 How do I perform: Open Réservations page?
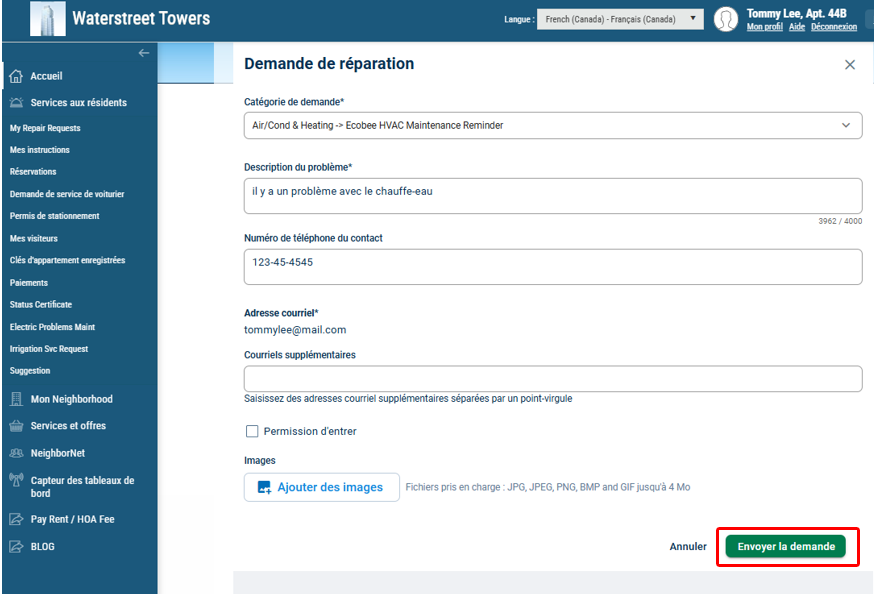pyautogui.click(x=33, y=172)
